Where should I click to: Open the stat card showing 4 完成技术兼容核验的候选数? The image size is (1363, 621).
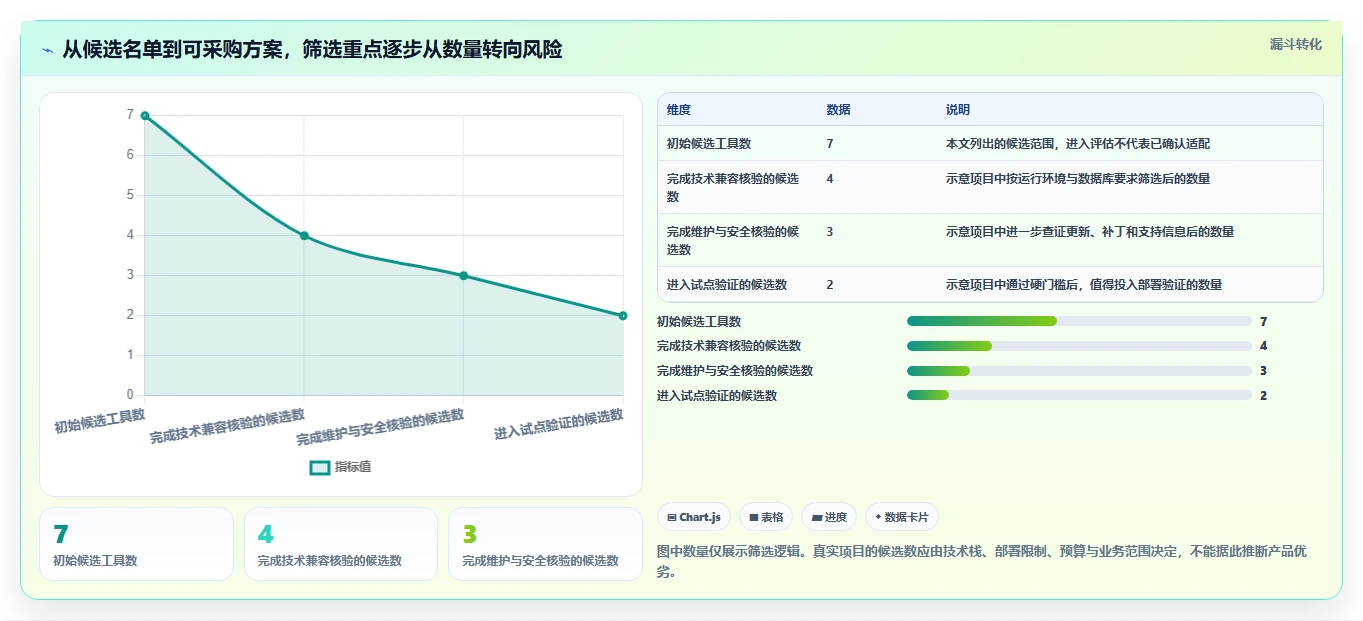[341, 544]
